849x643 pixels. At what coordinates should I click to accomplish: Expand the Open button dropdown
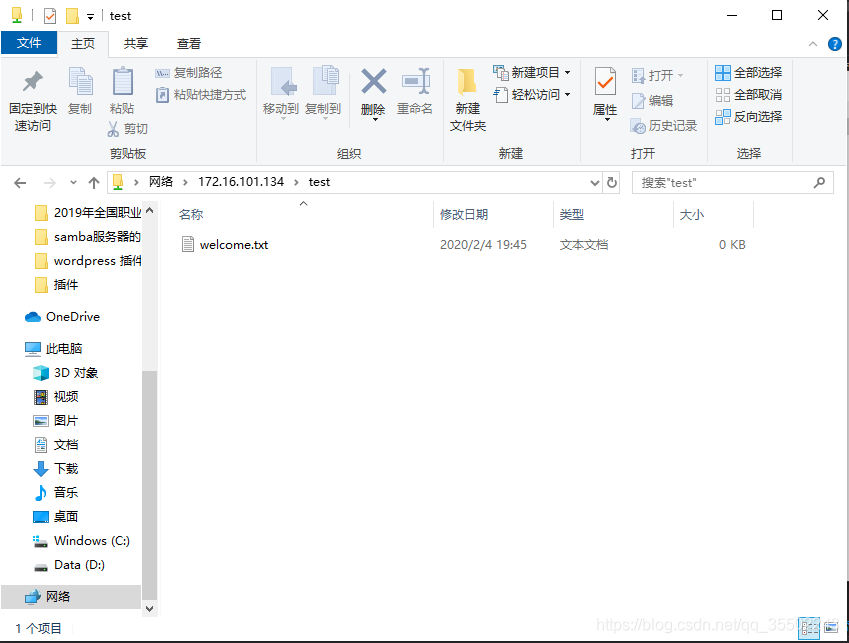pyautogui.click(x=680, y=75)
